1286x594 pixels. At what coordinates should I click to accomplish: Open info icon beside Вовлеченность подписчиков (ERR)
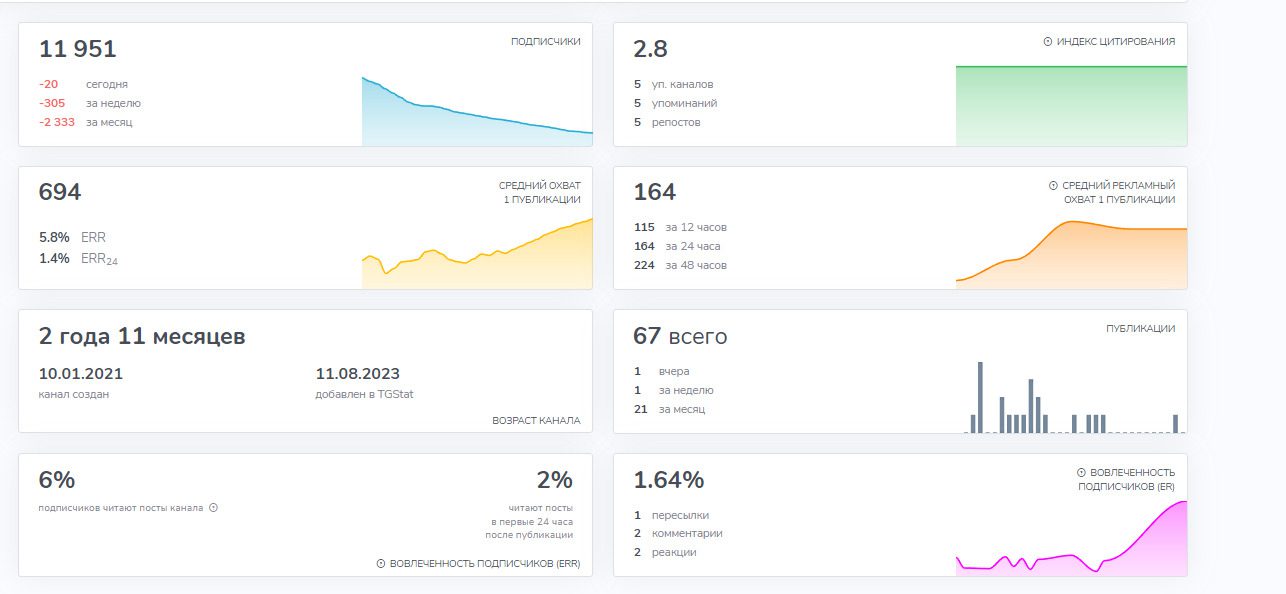381,564
